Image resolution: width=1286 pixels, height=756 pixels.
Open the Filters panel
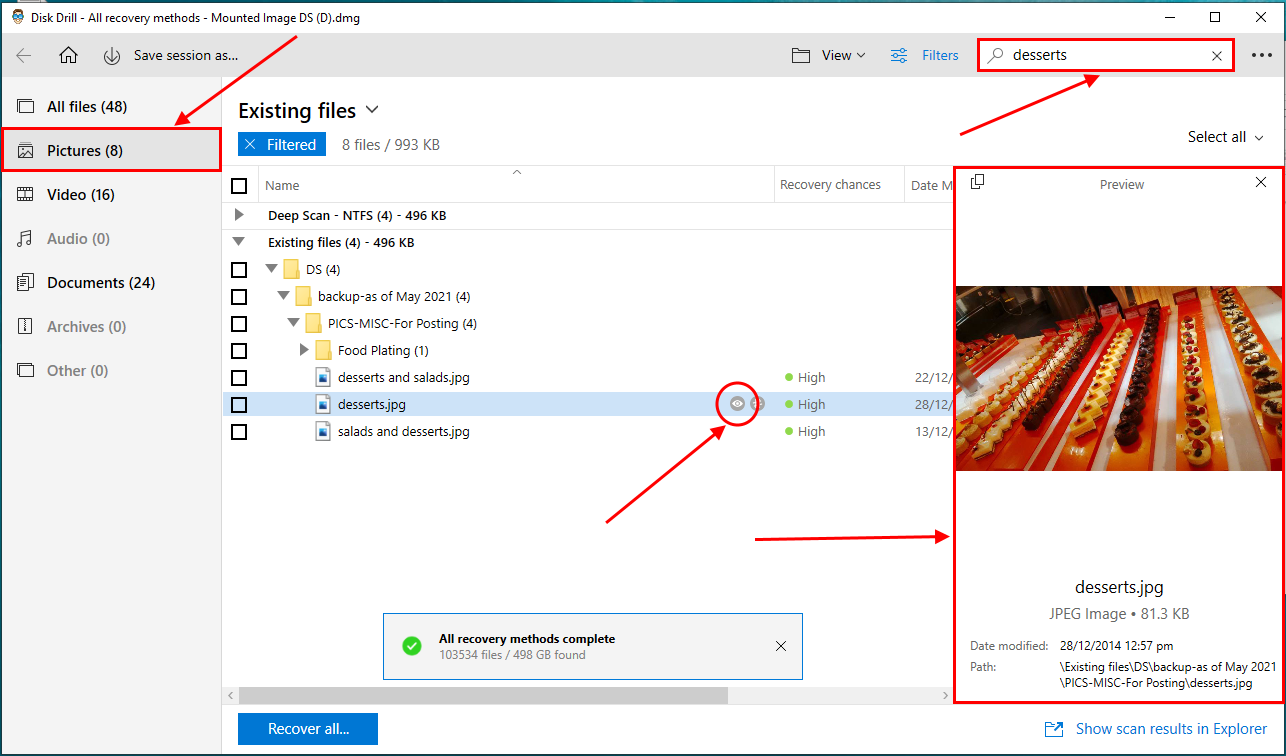click(925, 56)
